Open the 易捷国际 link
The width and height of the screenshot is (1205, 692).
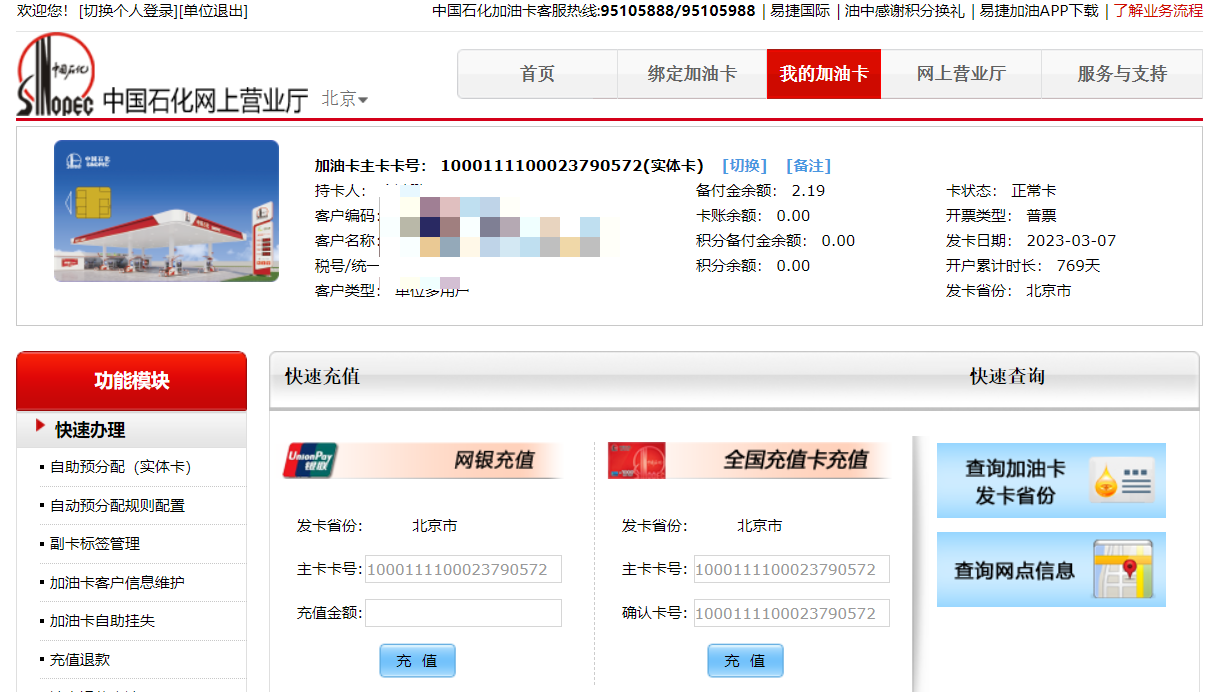[x=800, y=11]
